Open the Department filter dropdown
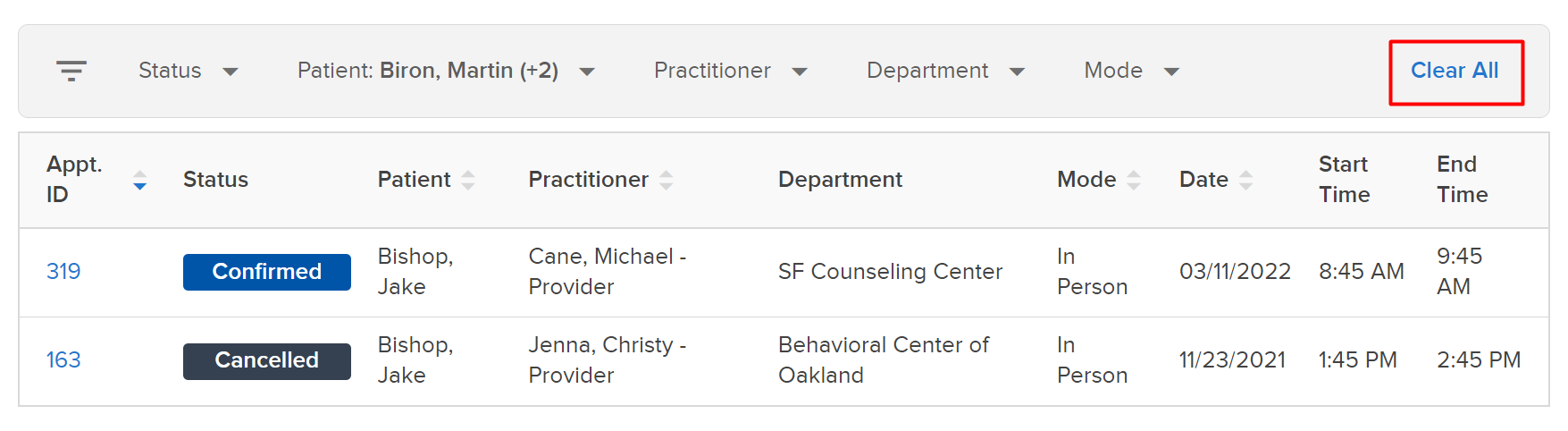This screenshot has width=1568, height=431. tap(945, 71)
